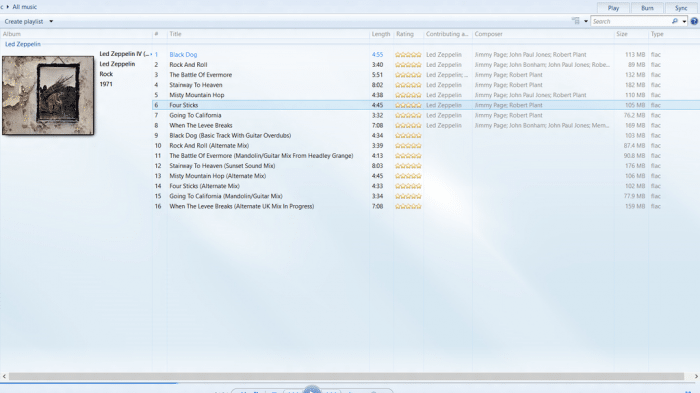Select the Black Dog track title
700x393 pixels.
[x=183, y=54]
